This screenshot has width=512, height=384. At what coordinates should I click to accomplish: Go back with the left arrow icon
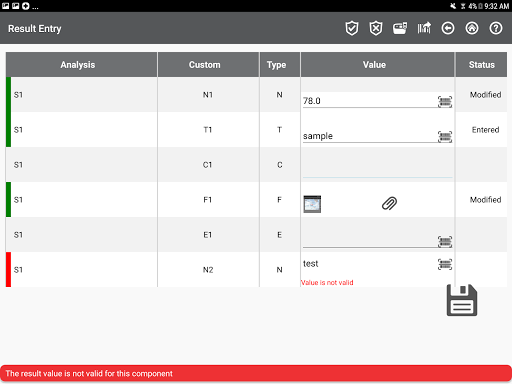tap(448, 28)
